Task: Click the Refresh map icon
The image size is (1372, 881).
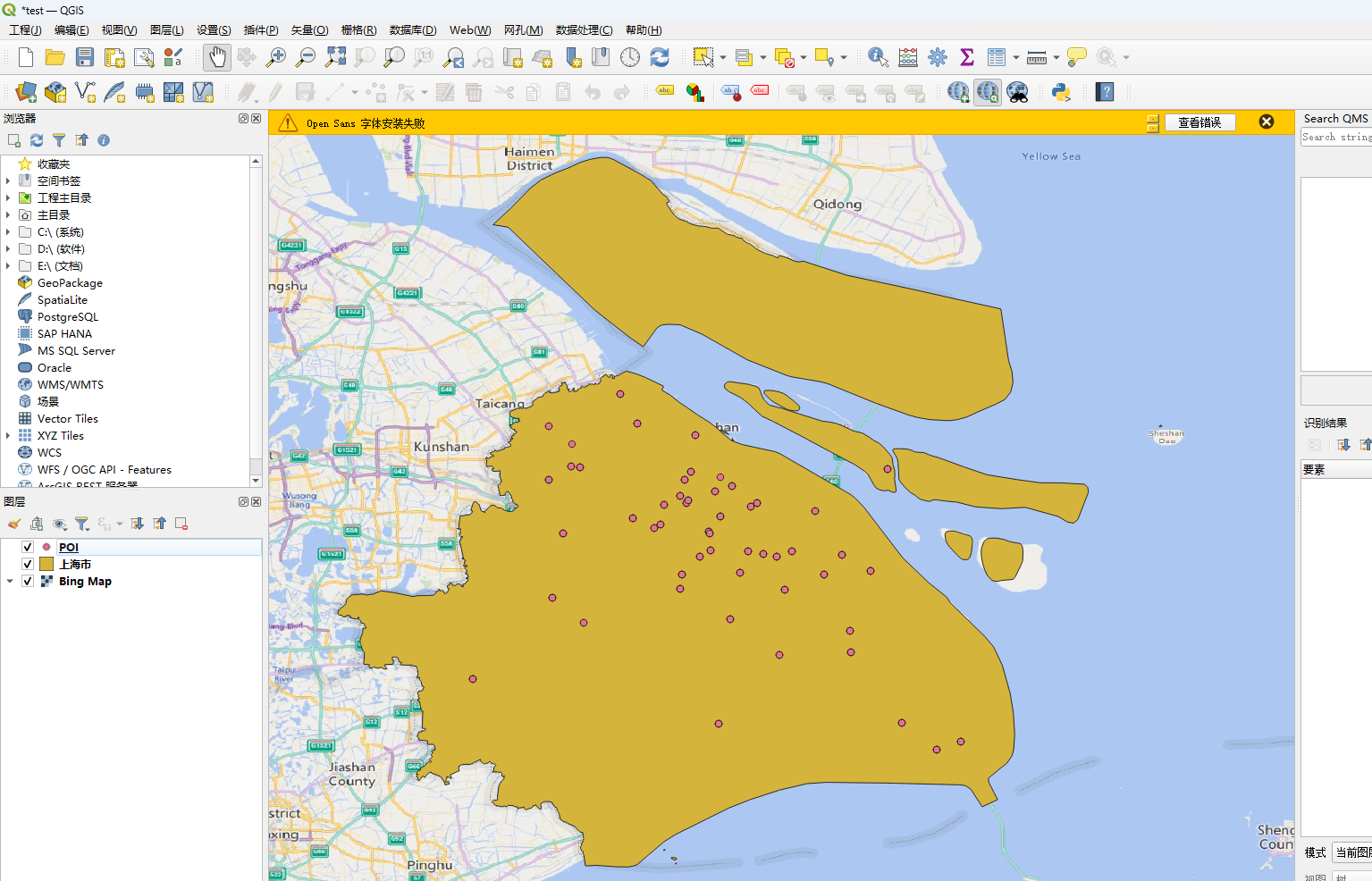Action: [x=660, y=57]
